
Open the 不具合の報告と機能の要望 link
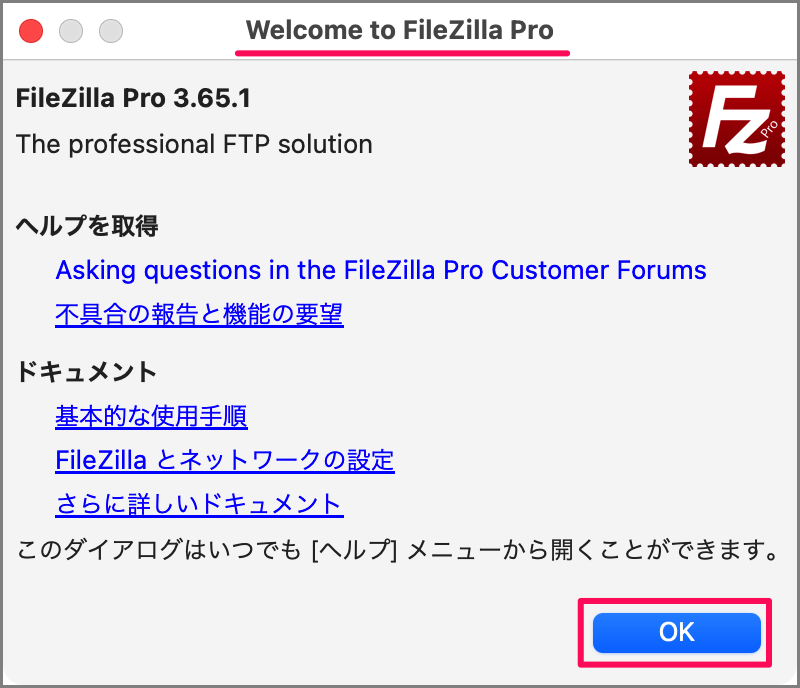pyautogui.click(x=198, y=314)
